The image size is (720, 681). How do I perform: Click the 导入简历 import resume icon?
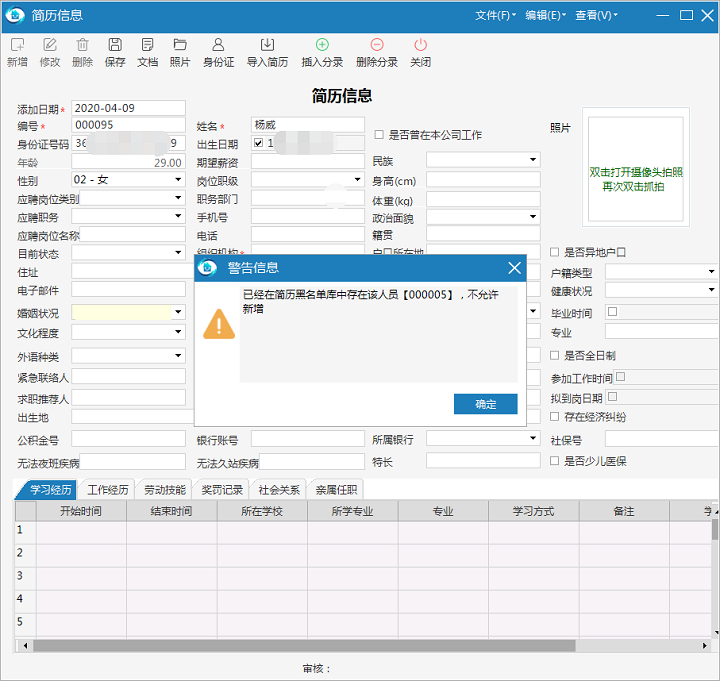point(267,45)
